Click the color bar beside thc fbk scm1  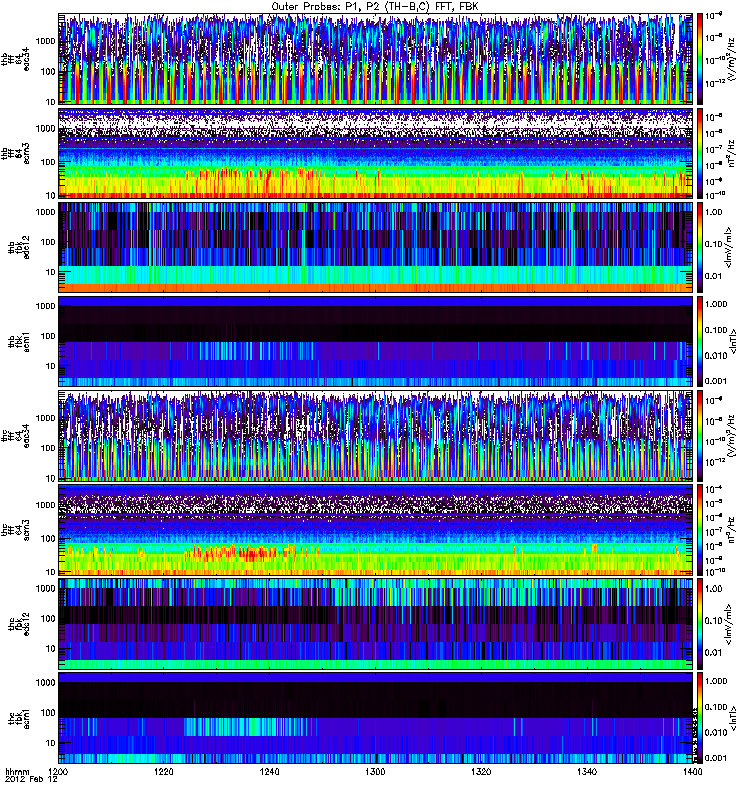coord(701,717)
